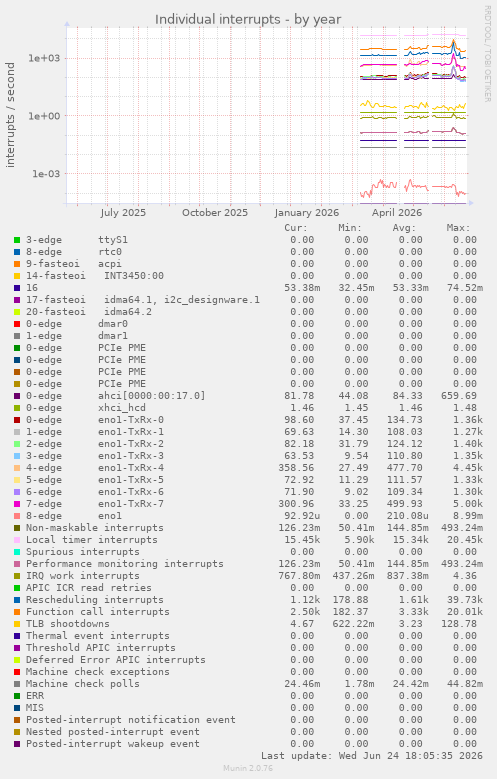Click the Rescheduling interrupts blue swatch
Image resolution: width=497 pixels, height=779 pixels.
[x=17, y=600]
